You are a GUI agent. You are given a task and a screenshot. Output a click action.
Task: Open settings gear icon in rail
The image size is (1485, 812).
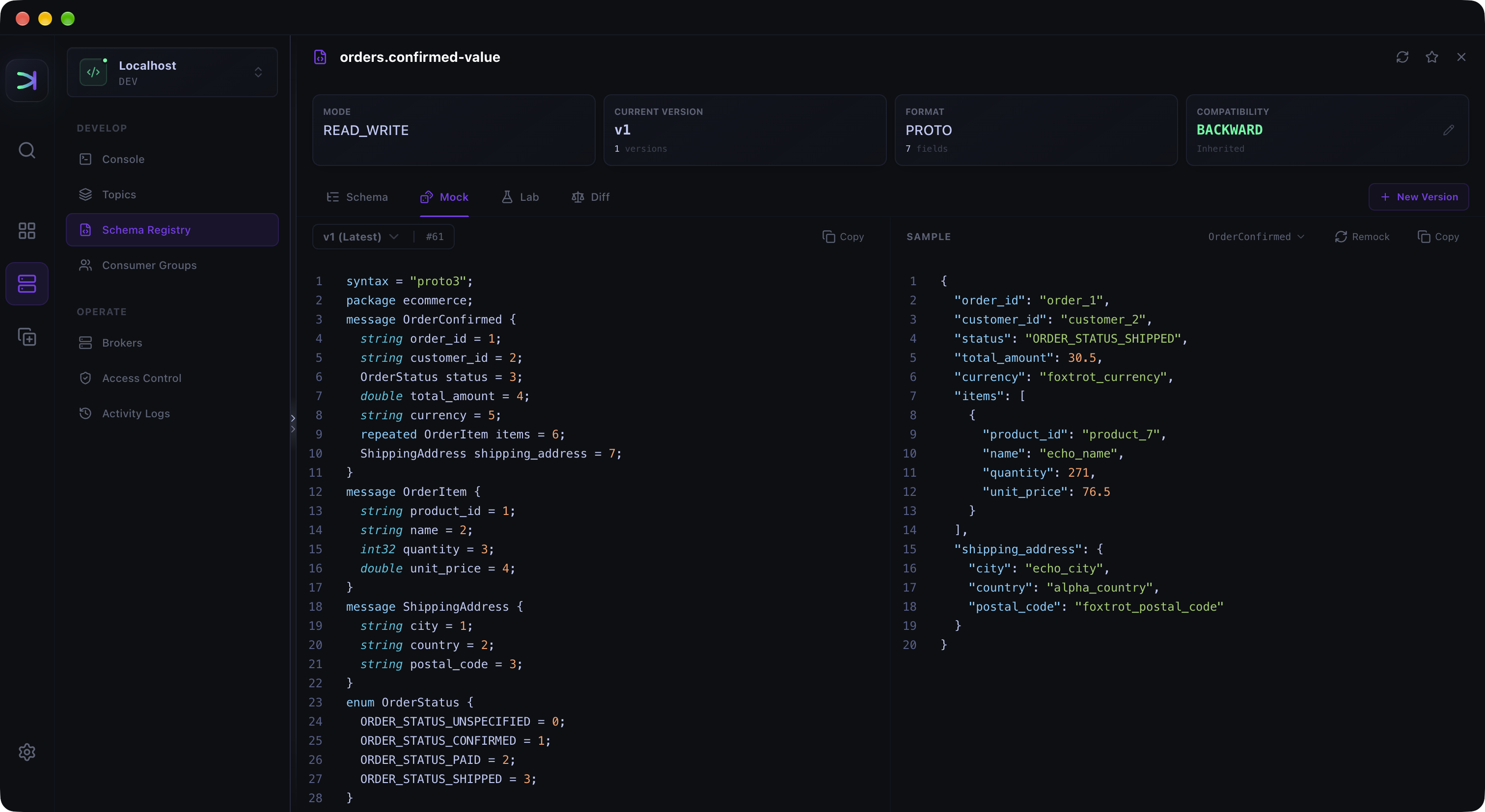27,752
